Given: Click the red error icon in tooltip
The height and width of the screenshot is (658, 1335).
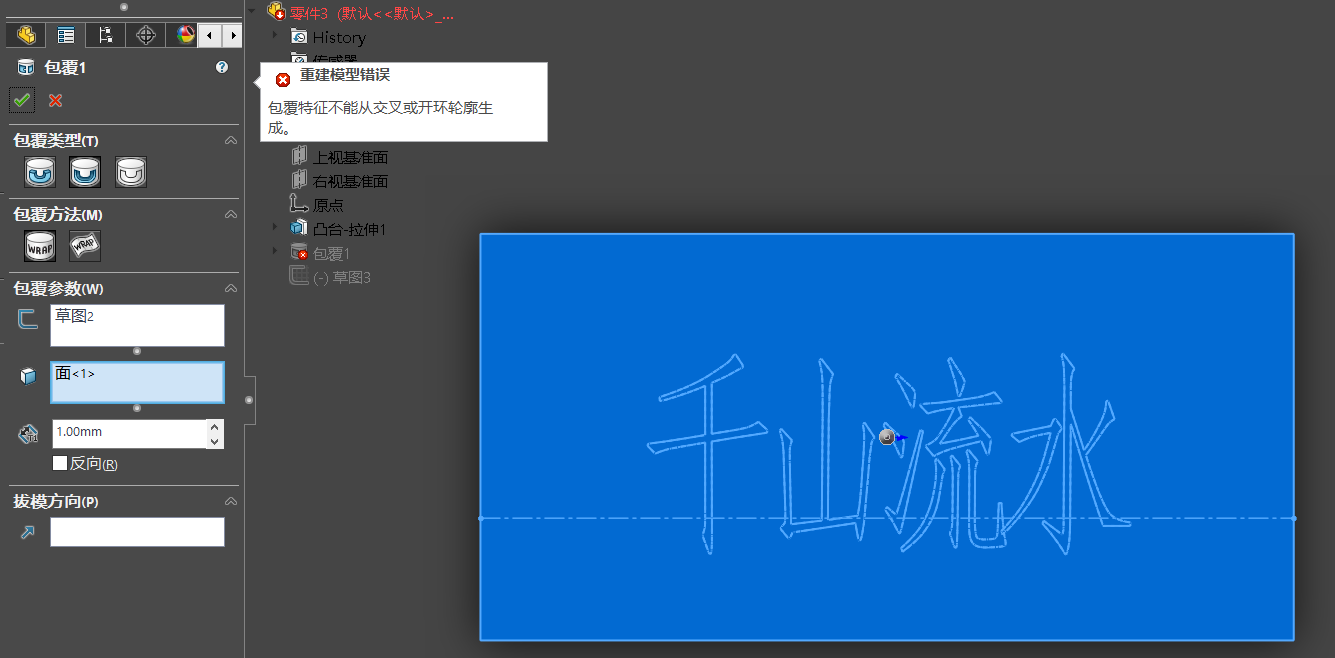Looking at the screenshot, I should coord(283,79).
